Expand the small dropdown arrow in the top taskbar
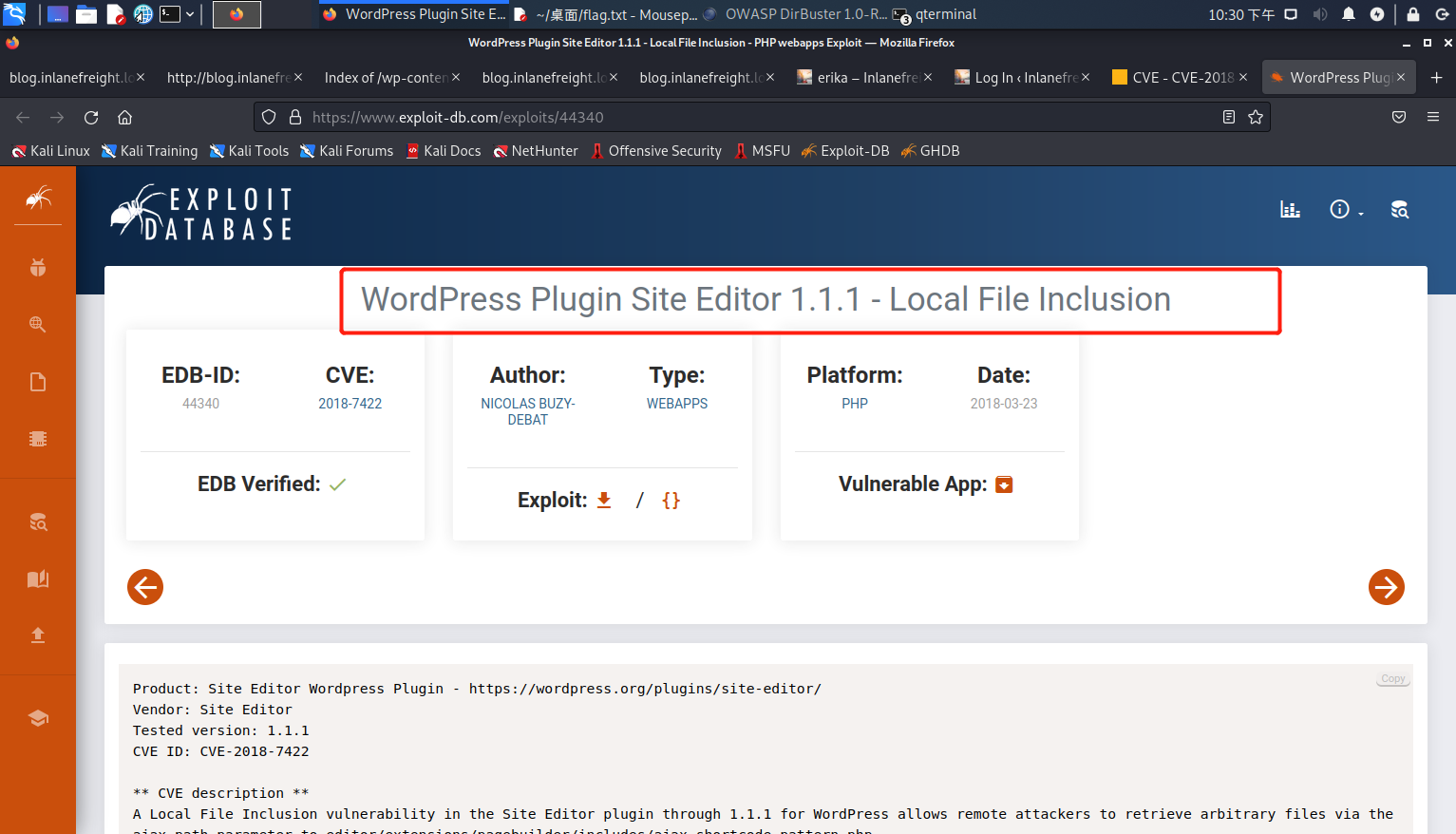1456x834 pixels. pos(189,14)
